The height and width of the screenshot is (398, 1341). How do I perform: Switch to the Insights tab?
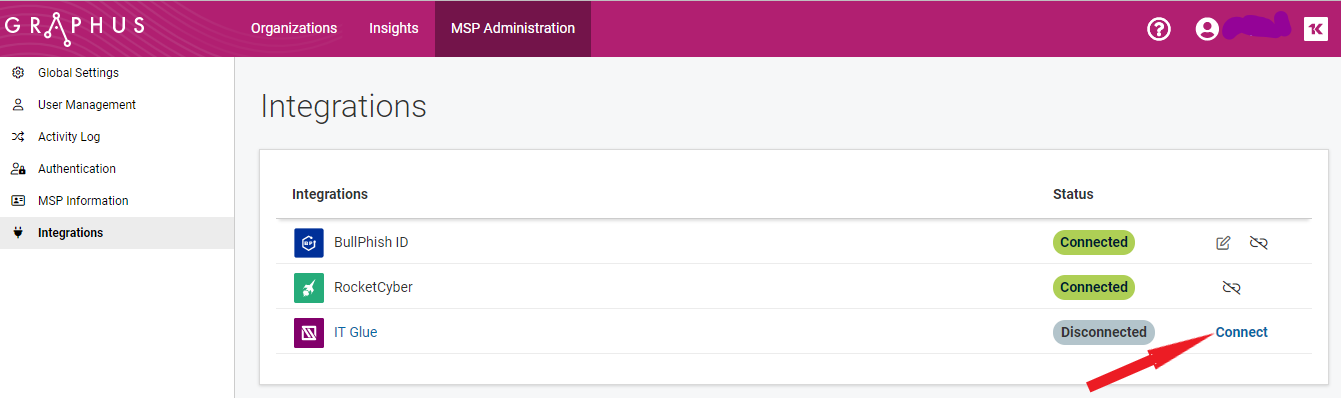(x=394, y=29)
